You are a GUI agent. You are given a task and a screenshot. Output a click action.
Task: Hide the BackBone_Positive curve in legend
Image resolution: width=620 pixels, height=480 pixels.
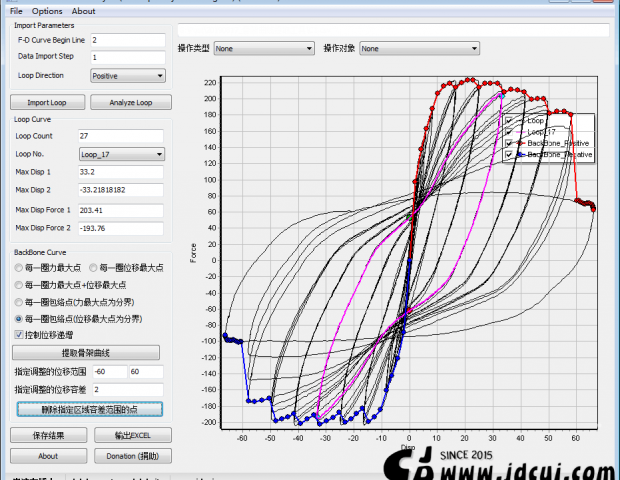coord(510,144)
